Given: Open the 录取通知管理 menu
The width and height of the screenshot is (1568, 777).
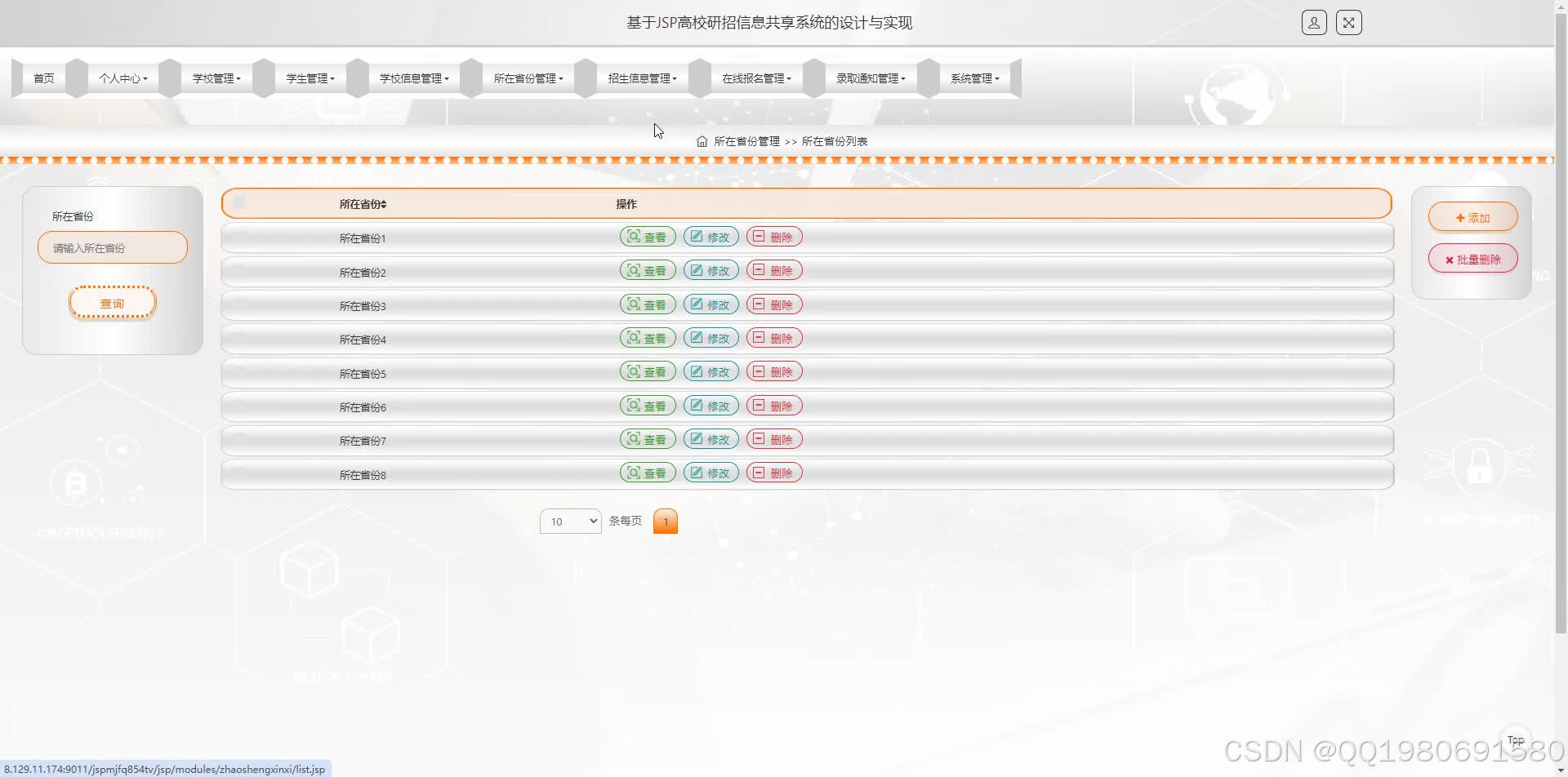Looking at the screenshot, I should point(871,78).
